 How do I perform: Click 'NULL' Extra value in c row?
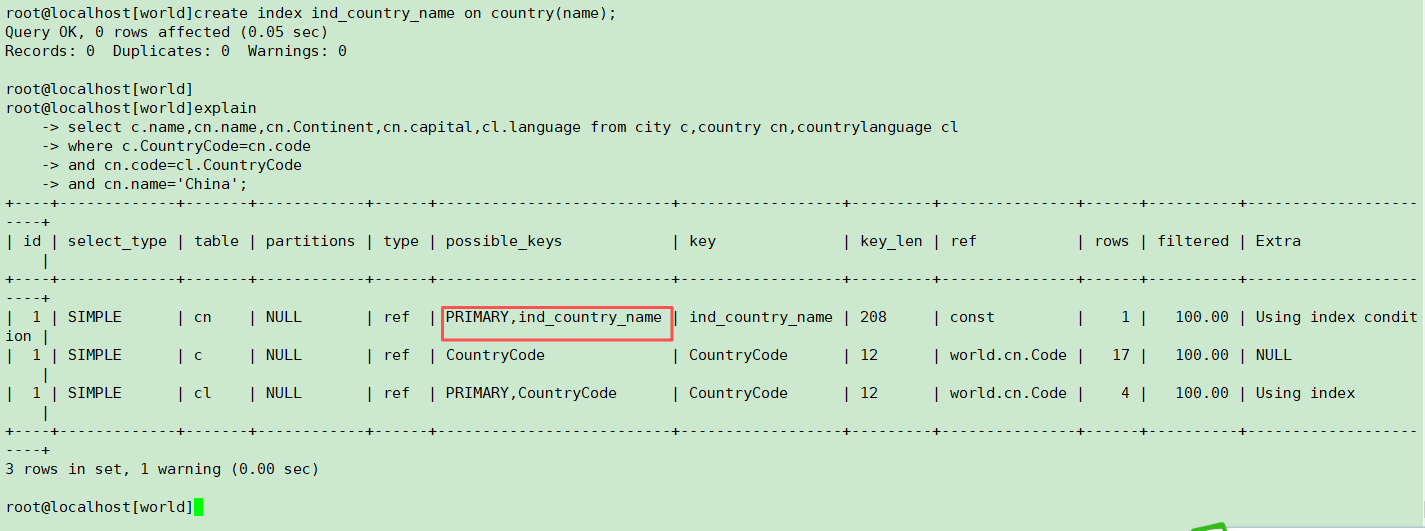point(1274,355)
